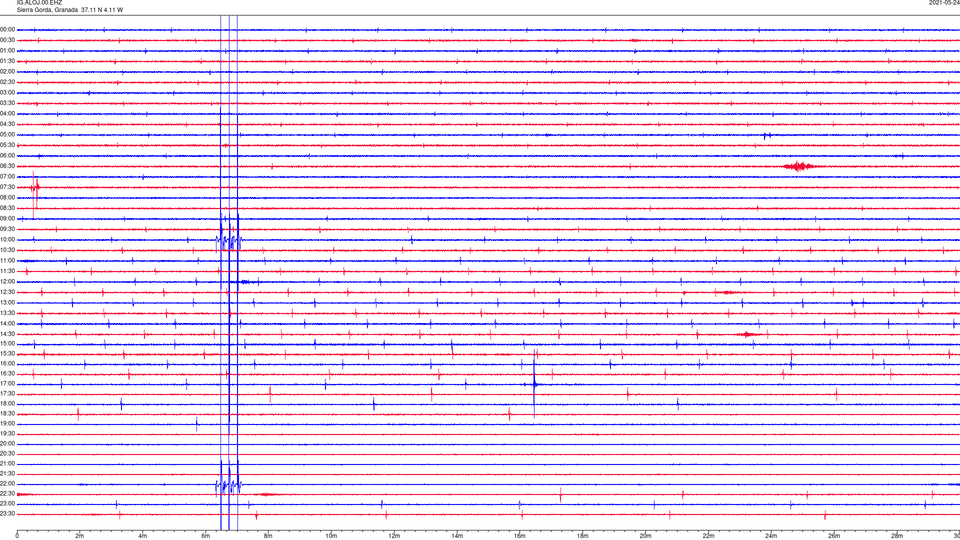Click the '12m' tick on the minute axis
Image resolution: width=960 pixels, height=540 pixels.
[394, 536]
